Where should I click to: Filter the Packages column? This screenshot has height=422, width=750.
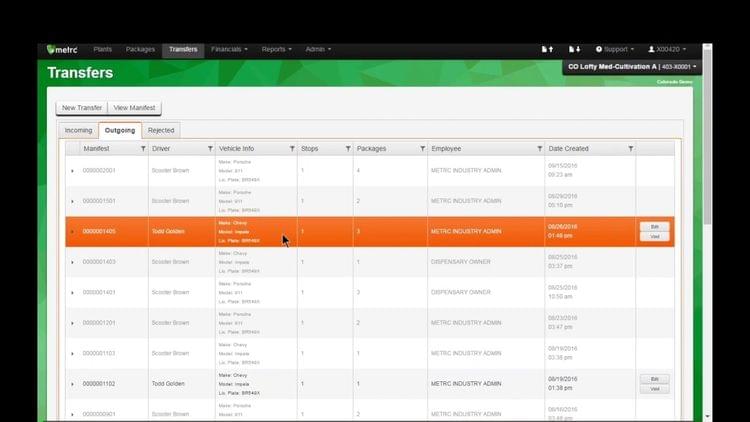click(x=422, y=149)
